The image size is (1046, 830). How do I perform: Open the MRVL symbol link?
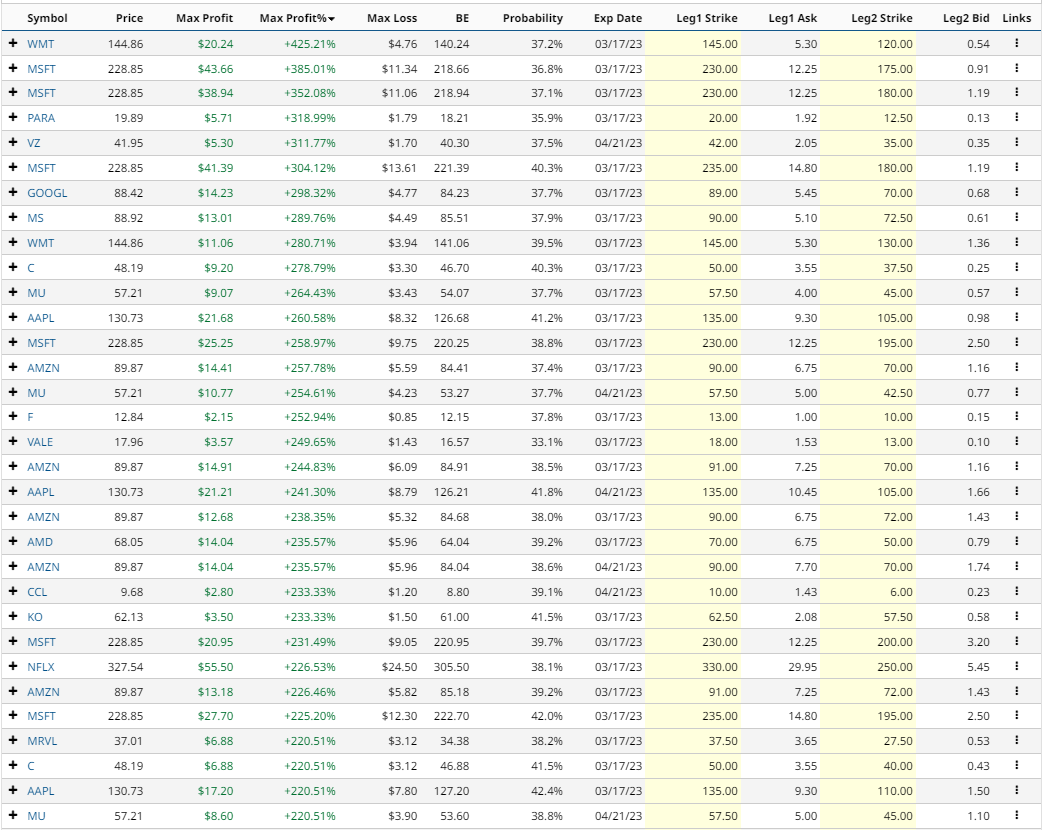coord(42,741)
